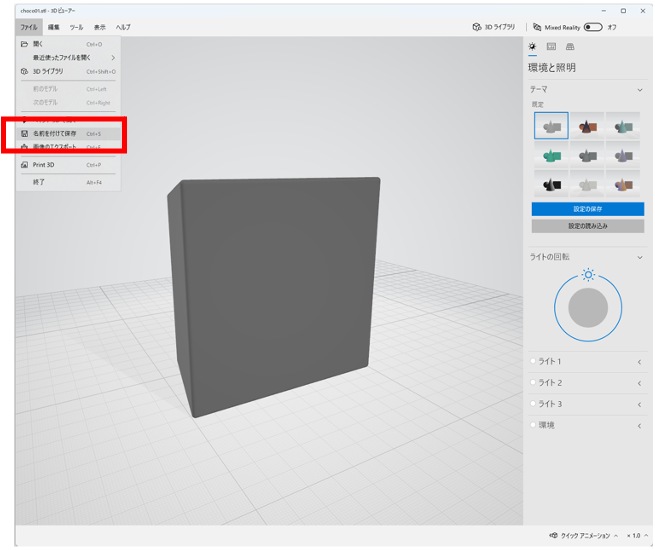Click the Mixed Reality icon
Image resolution: width=655 pixels, height=550 pixels.
(537, 27)
